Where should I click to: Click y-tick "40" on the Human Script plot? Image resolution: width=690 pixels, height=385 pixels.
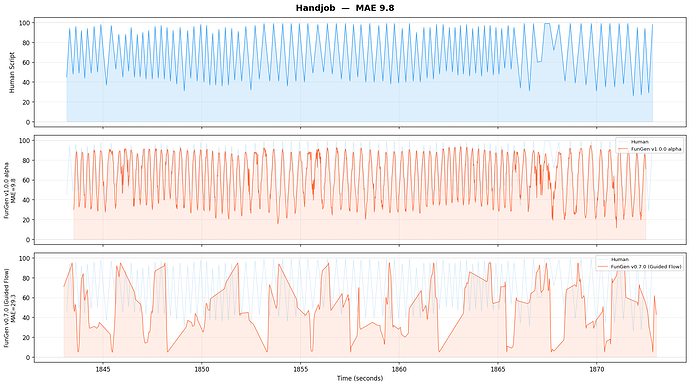26,82
